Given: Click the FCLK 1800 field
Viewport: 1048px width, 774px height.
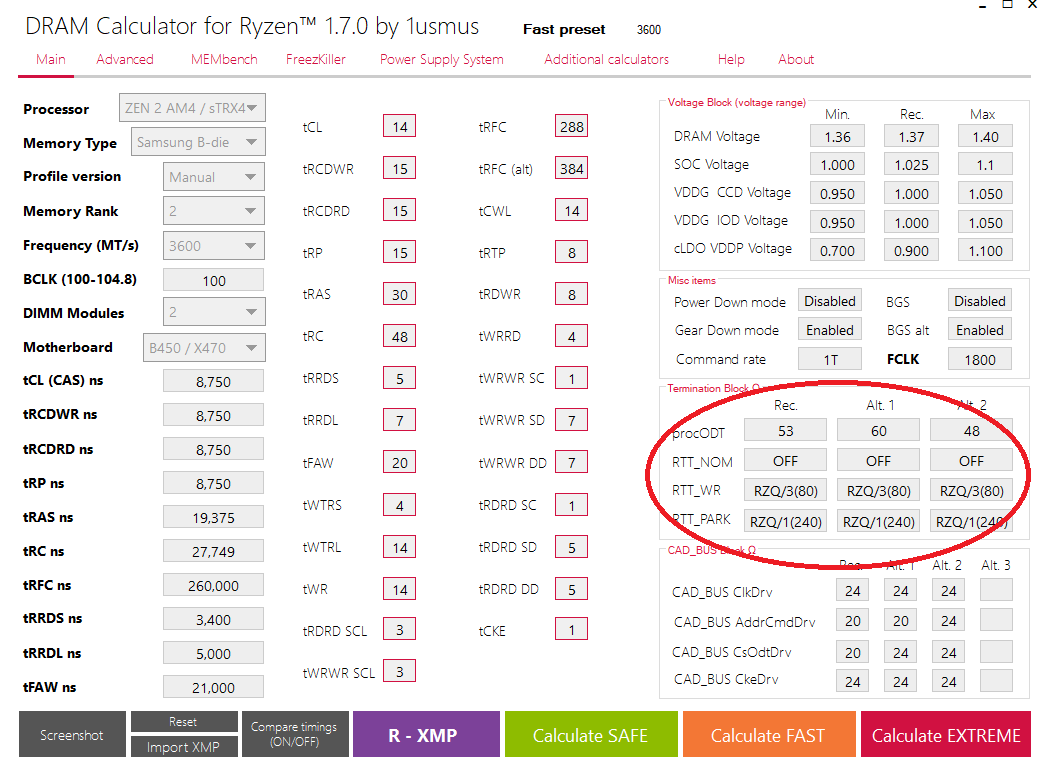Looking at the screenshot, I should pos(980,360).
